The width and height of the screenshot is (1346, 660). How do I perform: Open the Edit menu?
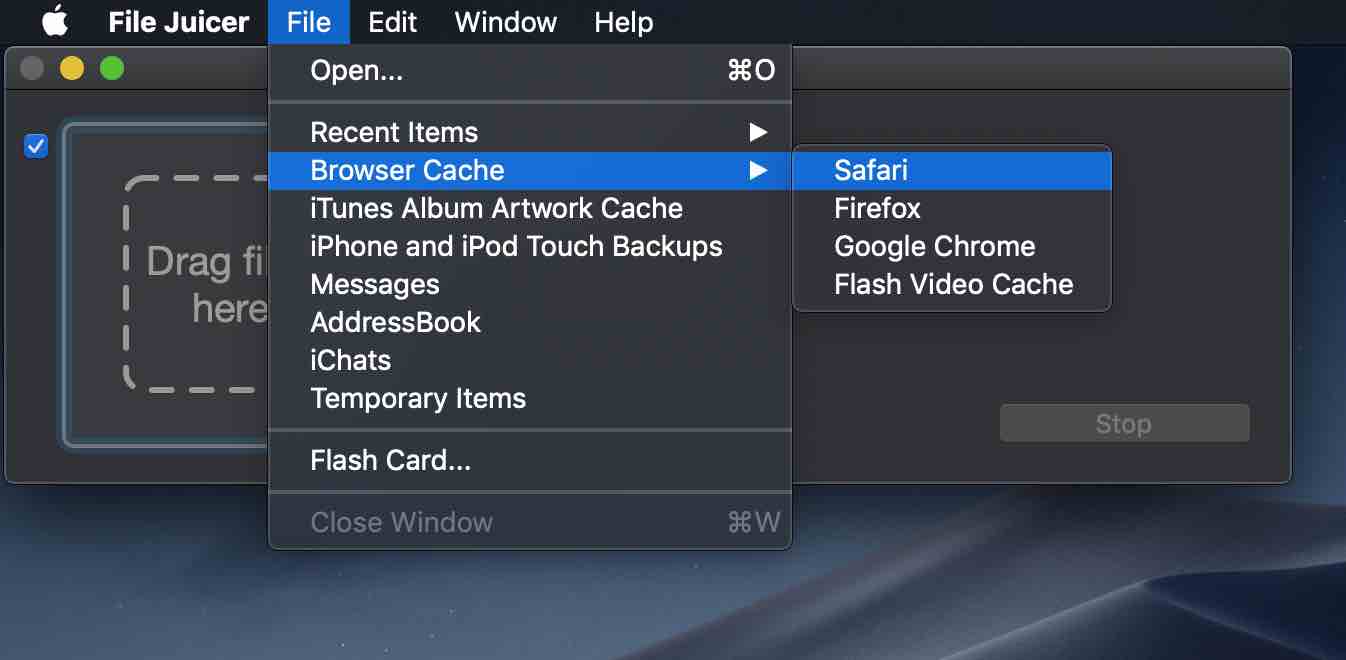pos(392,22)
